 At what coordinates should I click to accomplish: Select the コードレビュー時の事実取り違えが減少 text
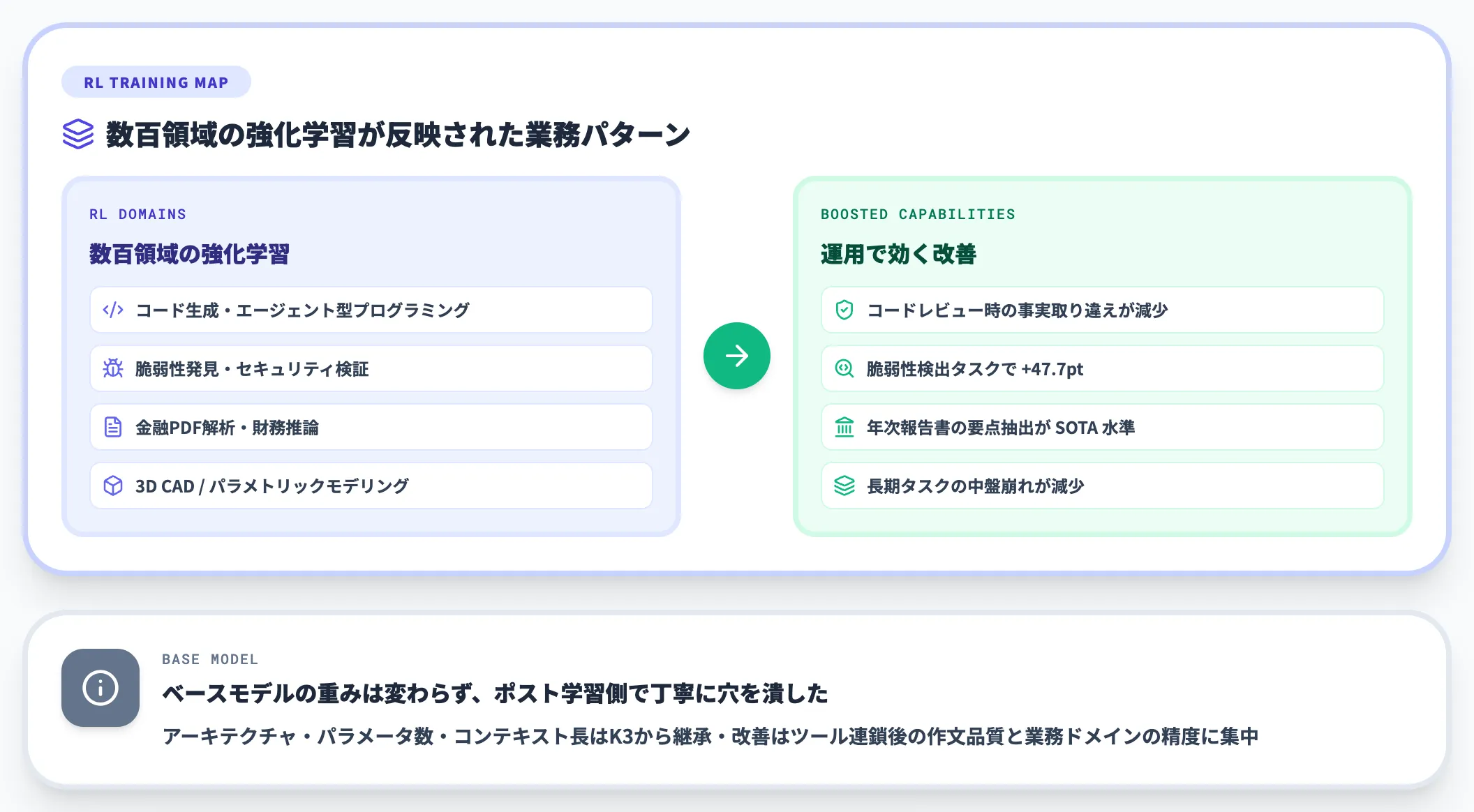click(x=1017, y=310)
